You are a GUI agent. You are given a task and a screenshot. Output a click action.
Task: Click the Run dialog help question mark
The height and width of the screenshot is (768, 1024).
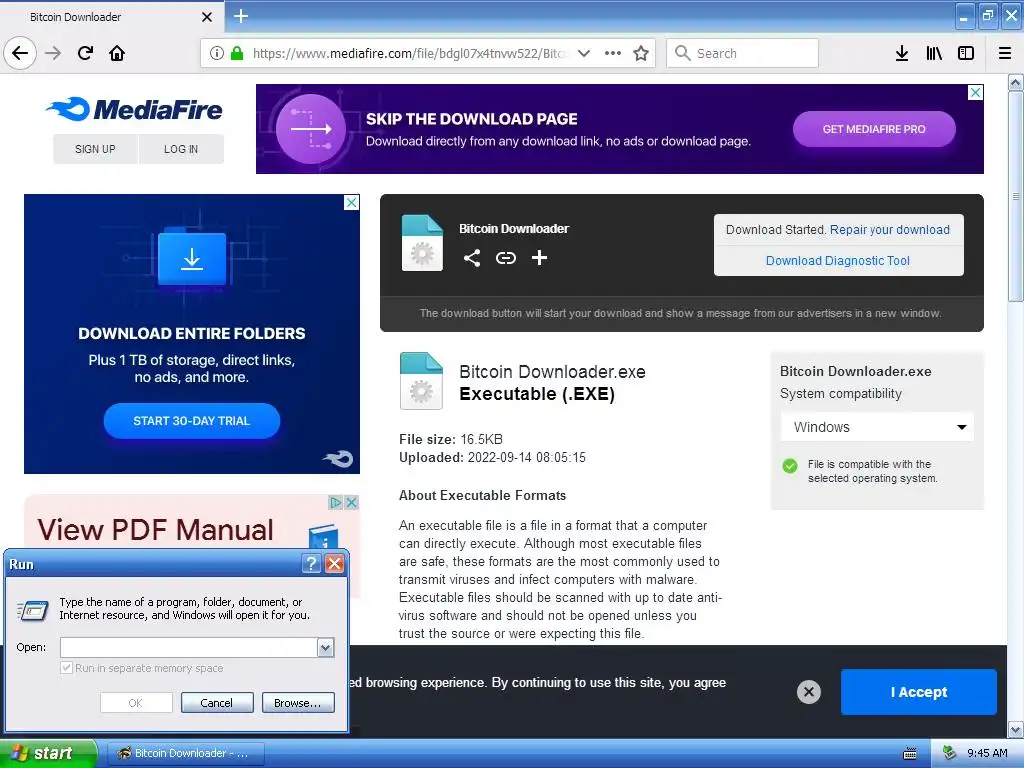[x=312, y=564]
